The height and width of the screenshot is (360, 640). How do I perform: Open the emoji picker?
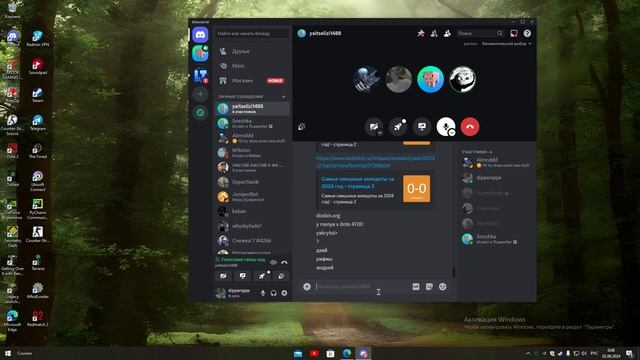click(x=442, y=287)
